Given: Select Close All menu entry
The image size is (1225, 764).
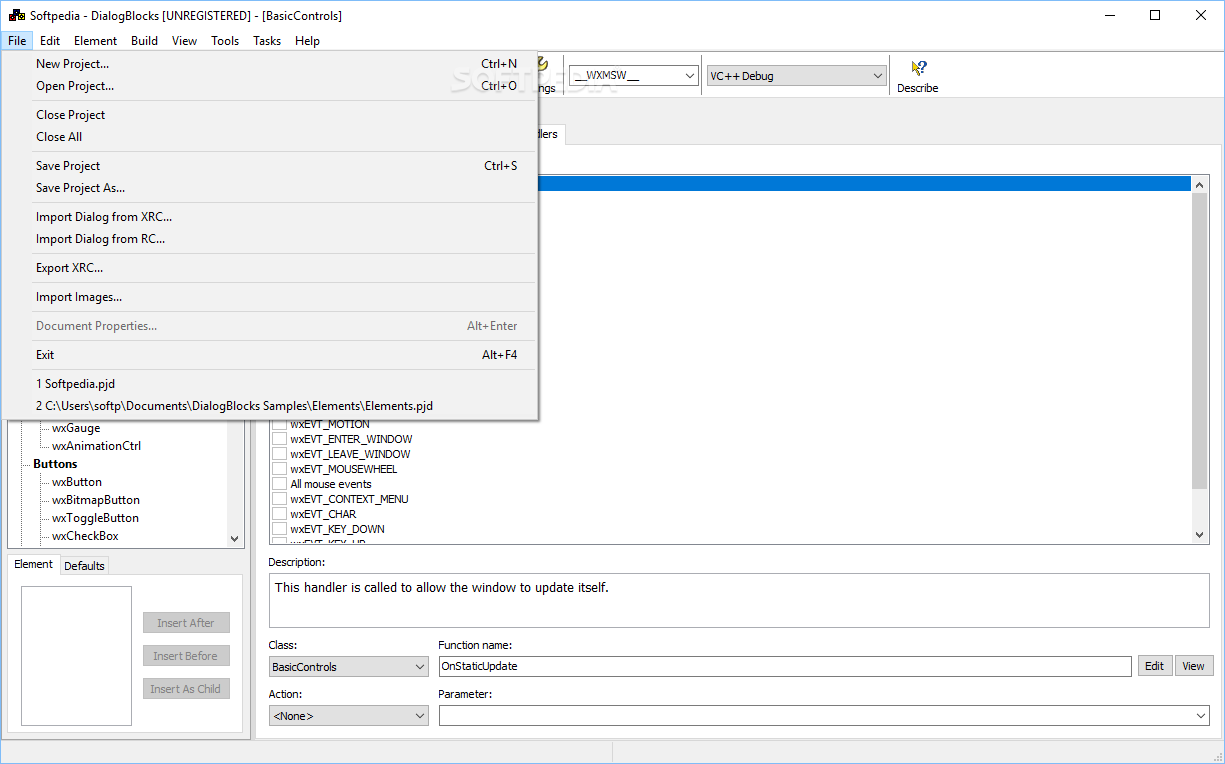Looking at the screenshot, I should click(270, 137).
